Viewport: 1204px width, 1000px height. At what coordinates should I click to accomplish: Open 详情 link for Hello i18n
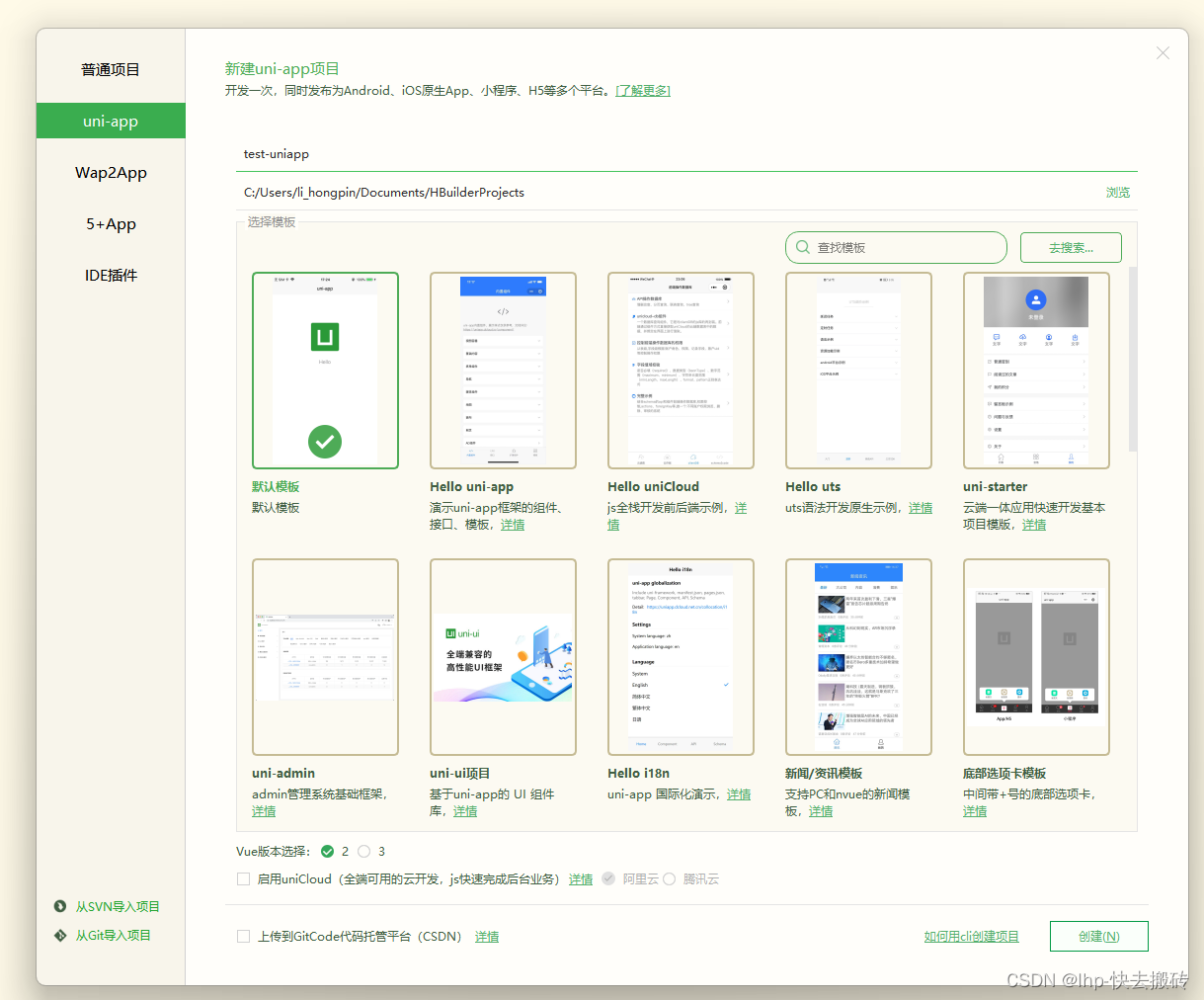click(739, 794)
